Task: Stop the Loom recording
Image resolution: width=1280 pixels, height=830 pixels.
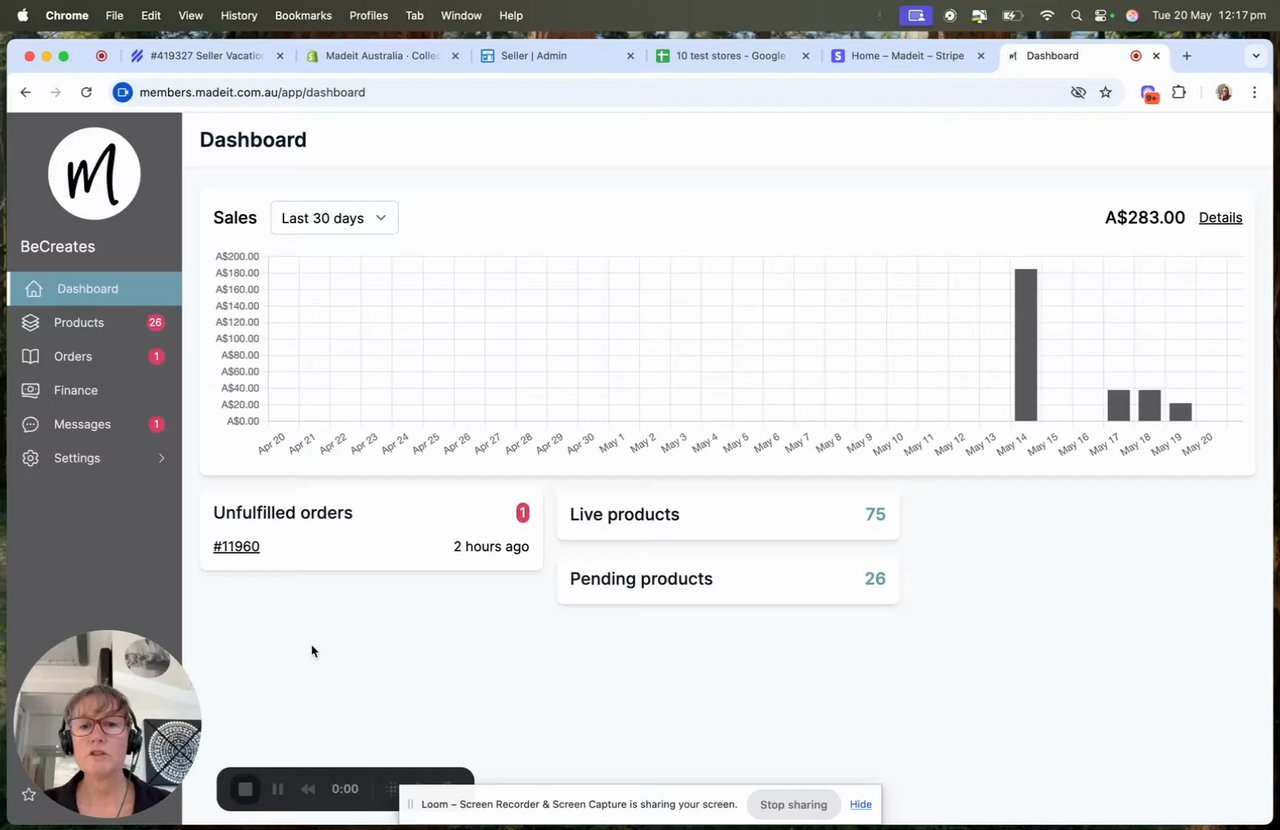Action: pos(245,789)
